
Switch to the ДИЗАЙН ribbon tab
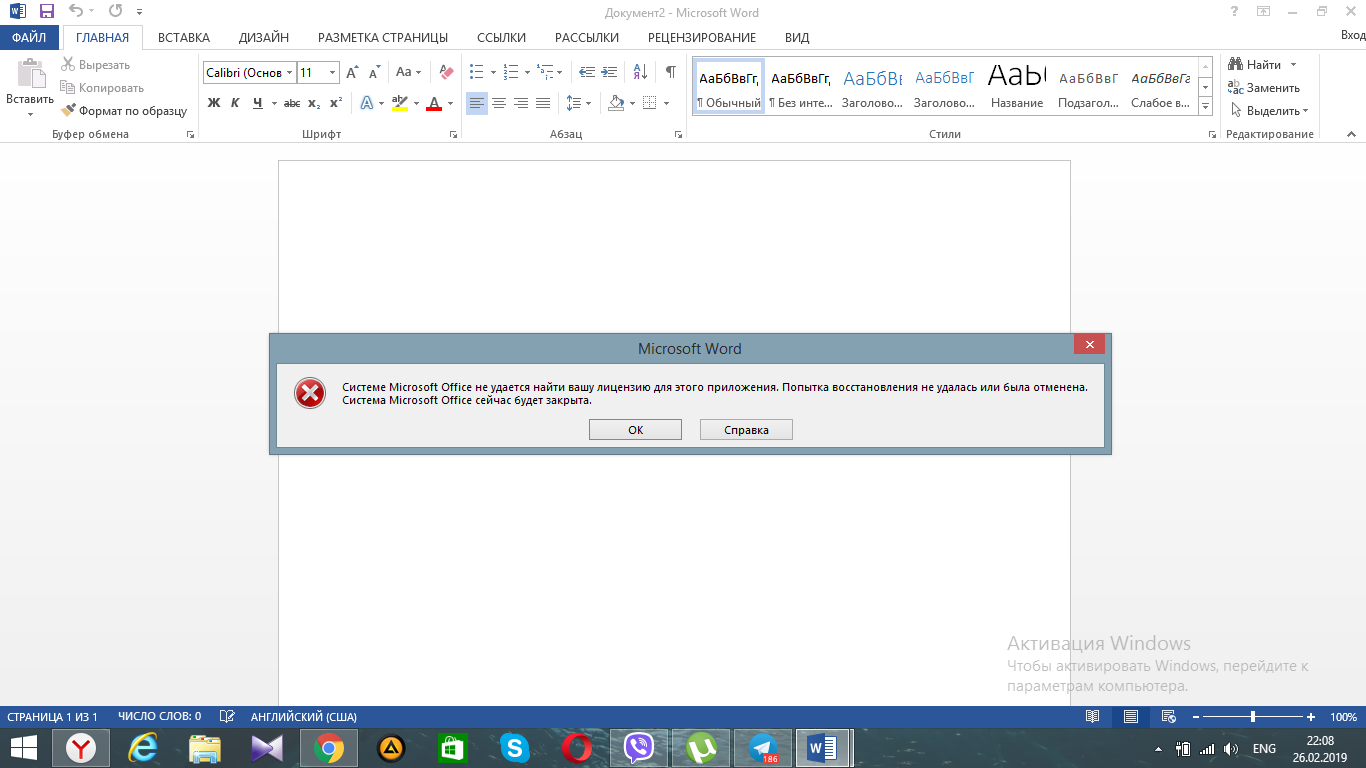coord(264,38)
